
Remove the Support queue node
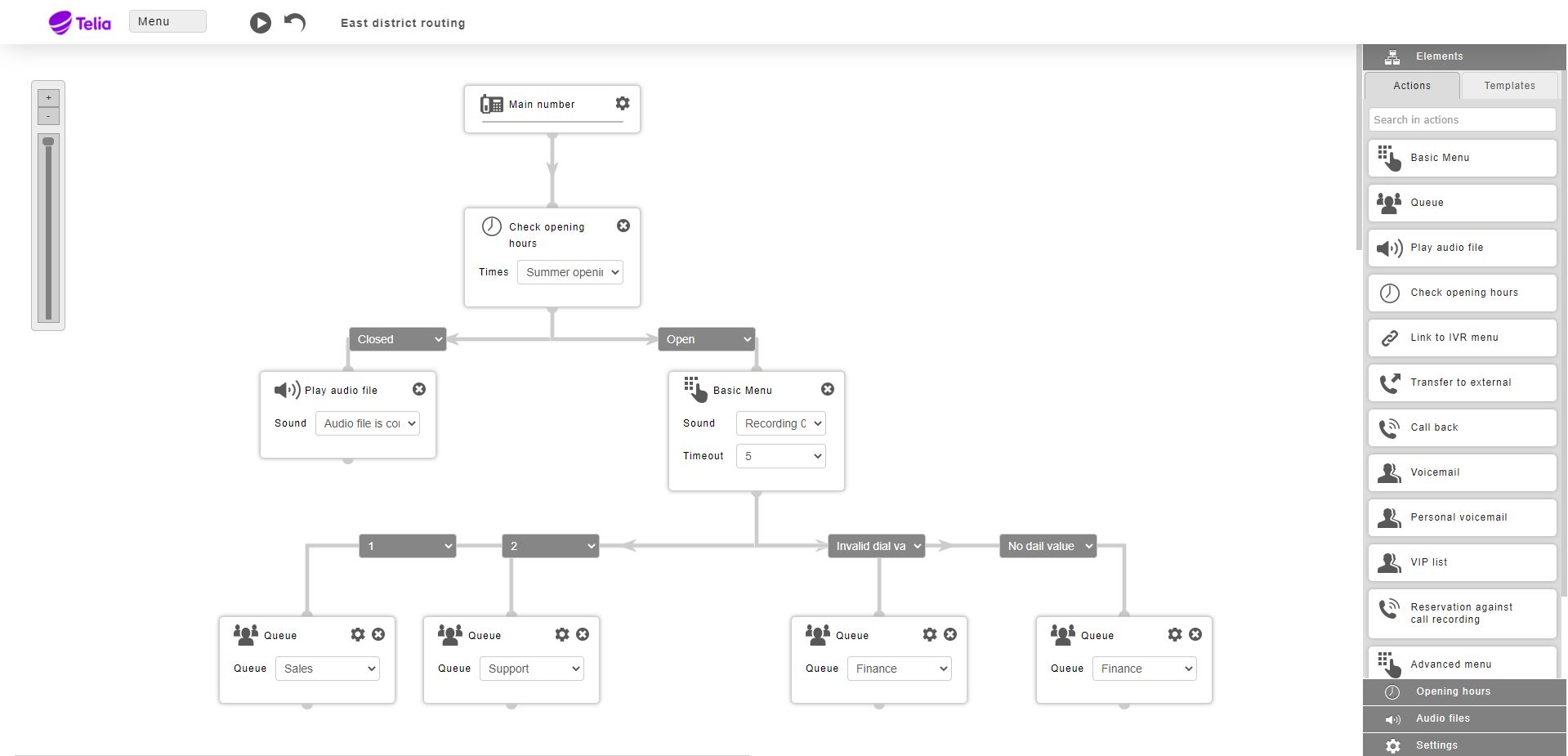583,634
